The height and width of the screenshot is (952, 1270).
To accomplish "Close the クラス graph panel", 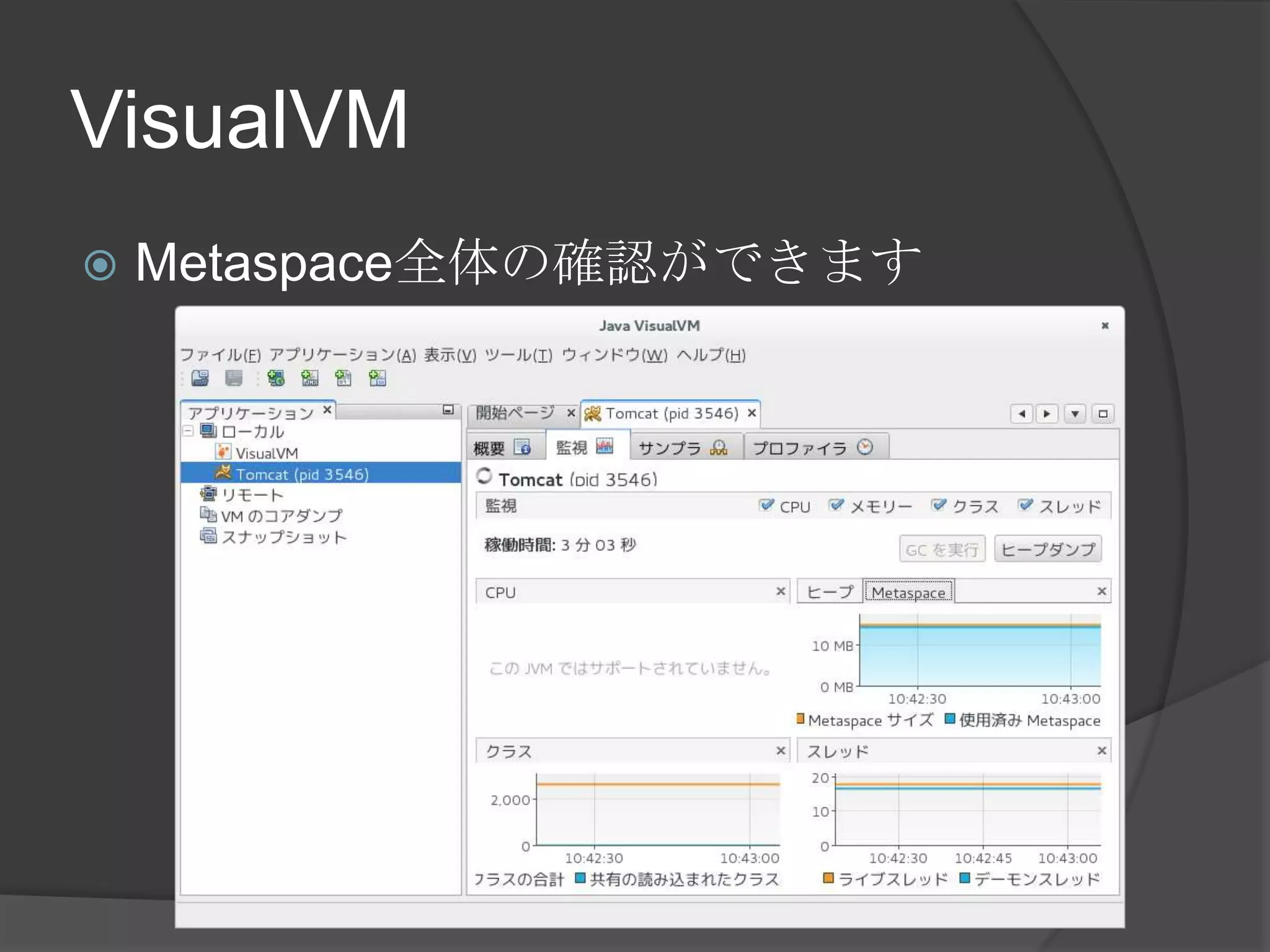I will (781, 751).
